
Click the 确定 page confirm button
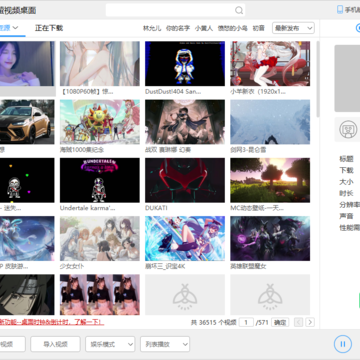point(280,322)
